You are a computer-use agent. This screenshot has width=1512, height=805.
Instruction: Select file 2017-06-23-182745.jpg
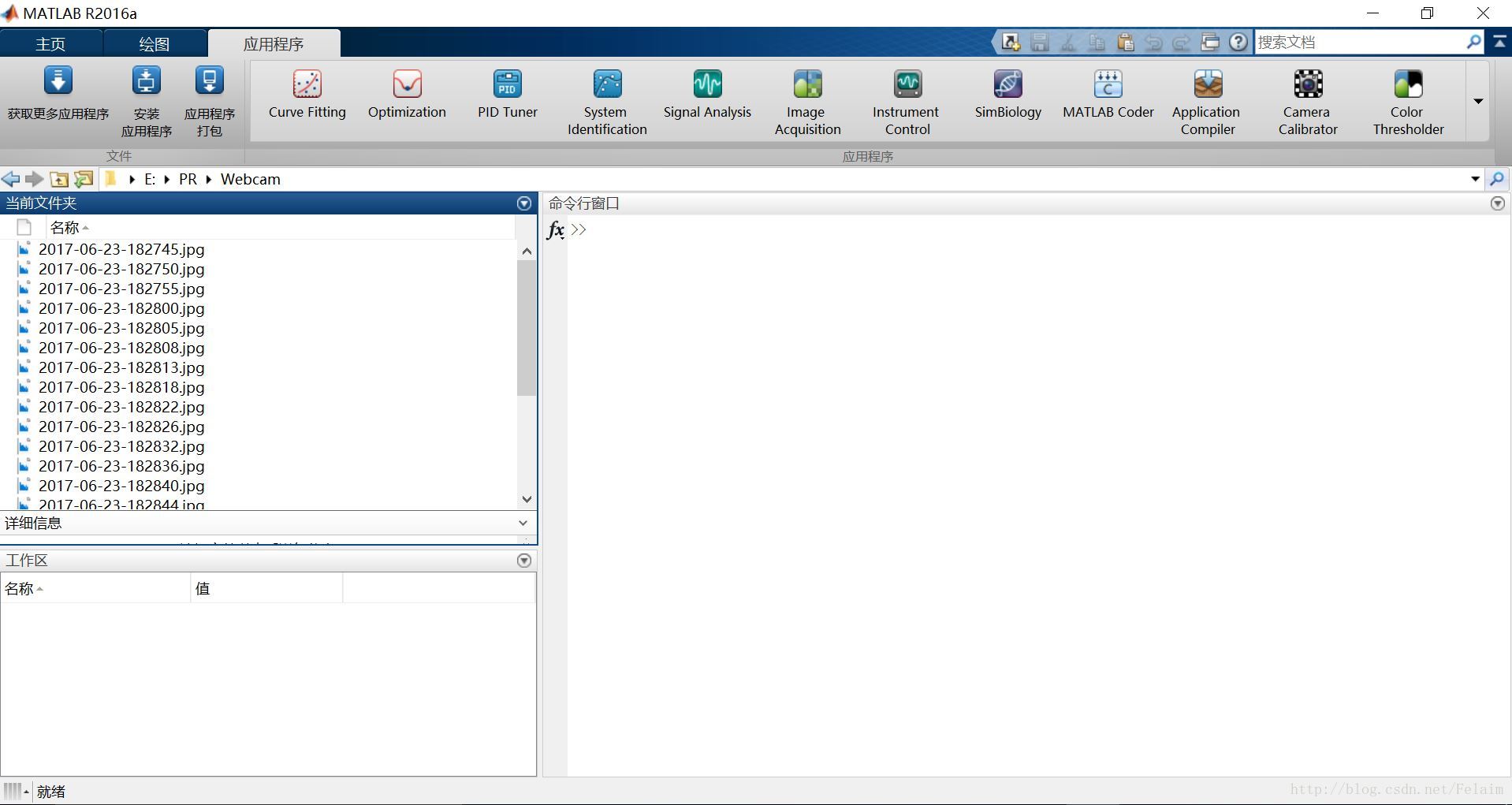coord(121,249)
